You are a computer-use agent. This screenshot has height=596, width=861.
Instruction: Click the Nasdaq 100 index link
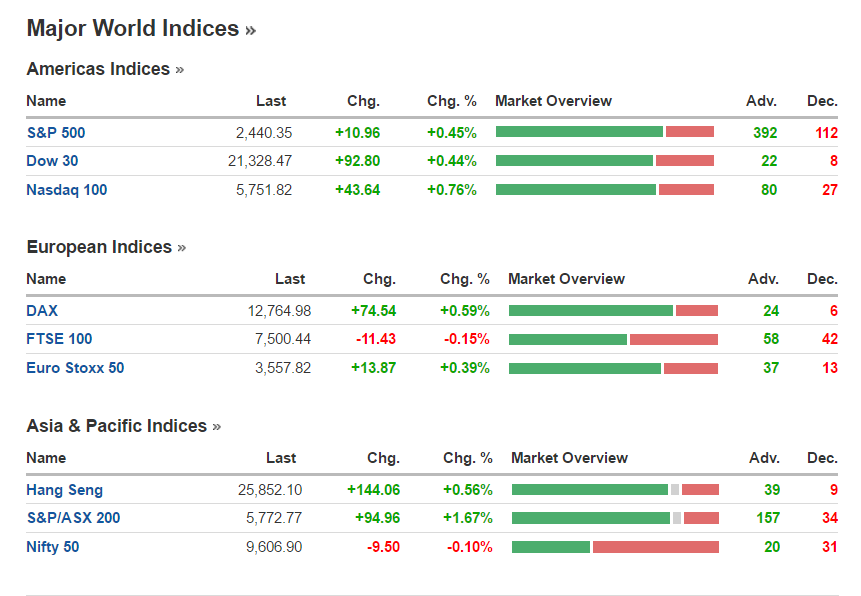click(x=66, y=190)
